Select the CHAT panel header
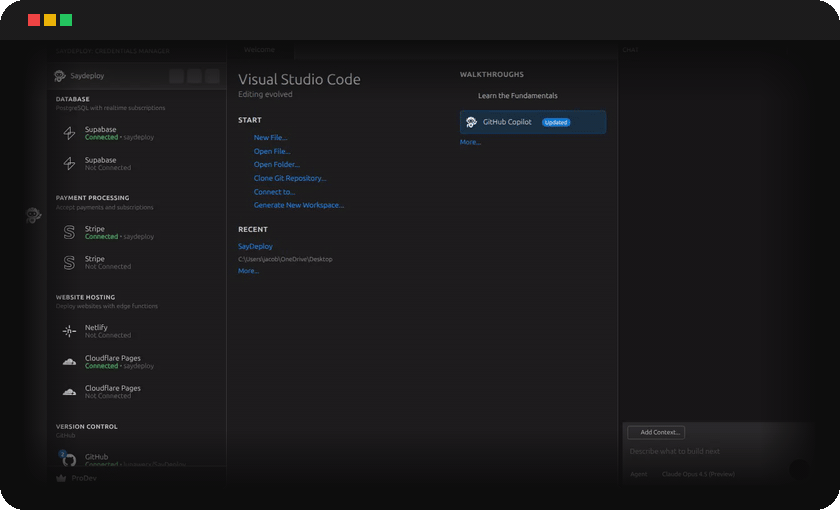840x510 pixels. point(631,50)
